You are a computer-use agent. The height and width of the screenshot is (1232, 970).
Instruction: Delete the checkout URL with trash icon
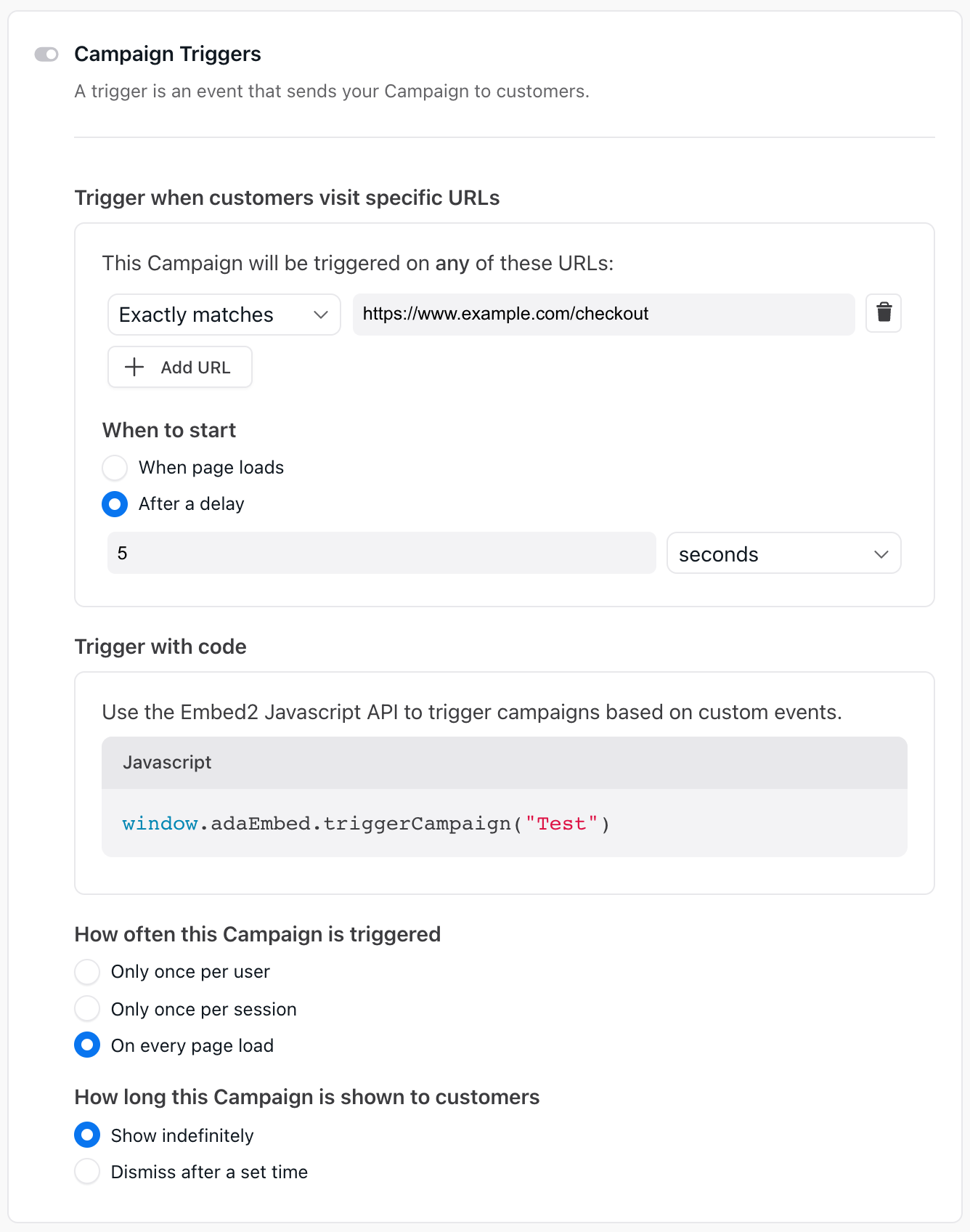[x=884, y=313]
